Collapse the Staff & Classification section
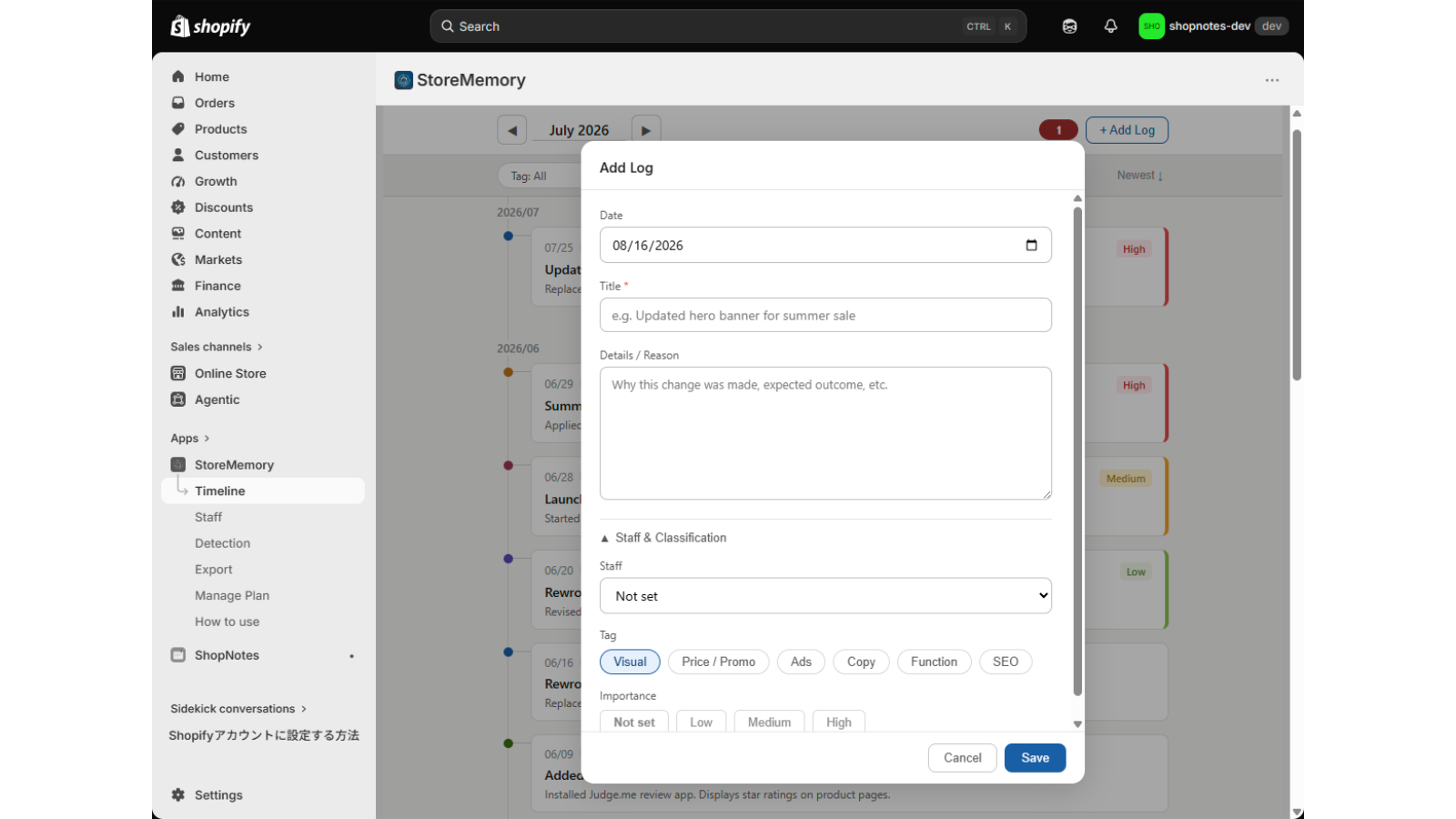The width and height of the screenshot is (1456, 819). 663,538
